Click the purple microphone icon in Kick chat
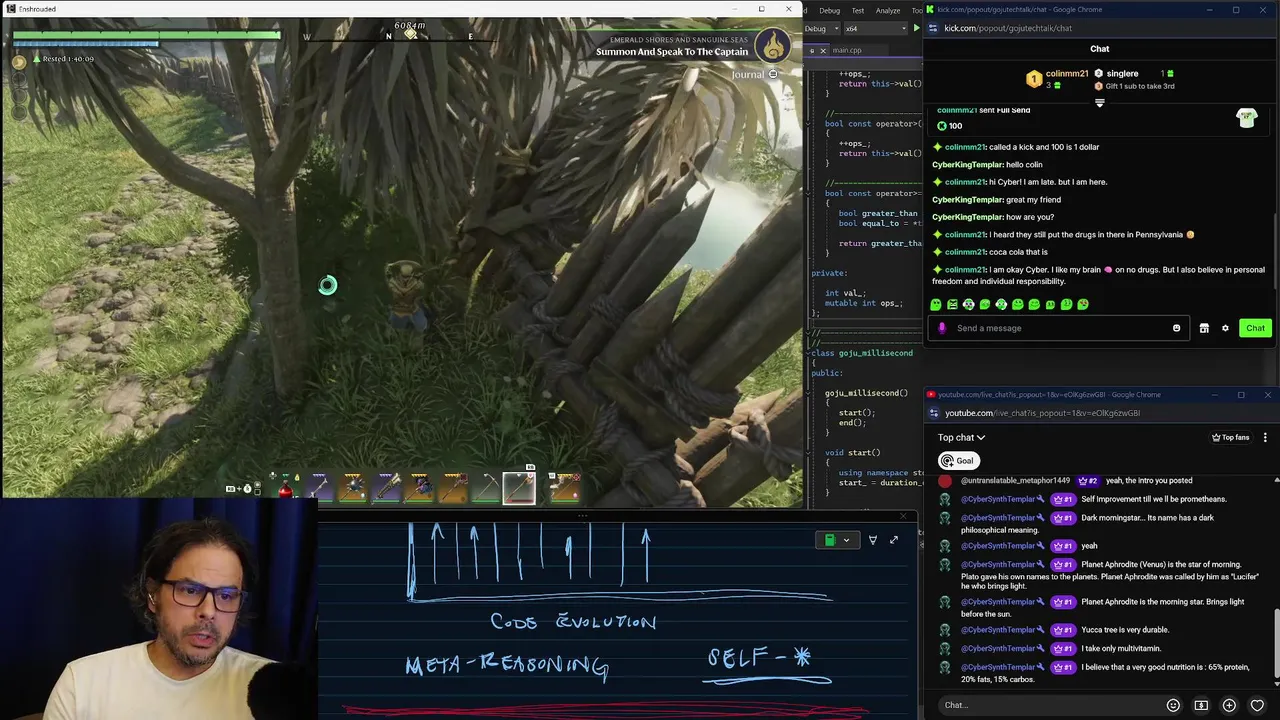 (x=942, y=328)
